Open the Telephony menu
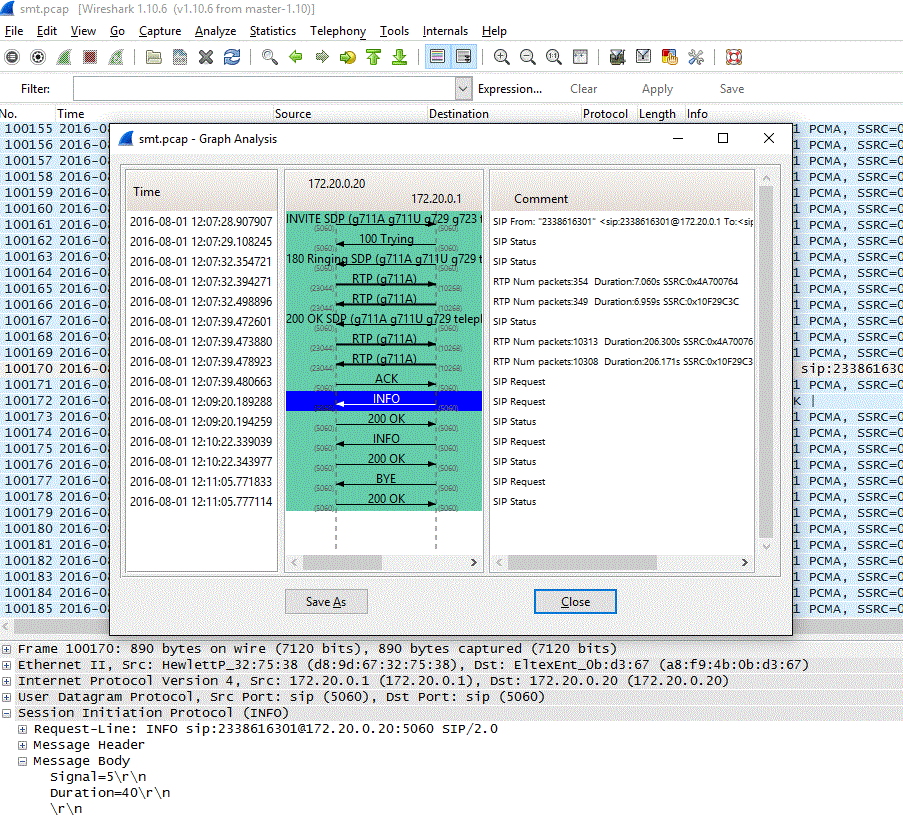 [338, 31]
